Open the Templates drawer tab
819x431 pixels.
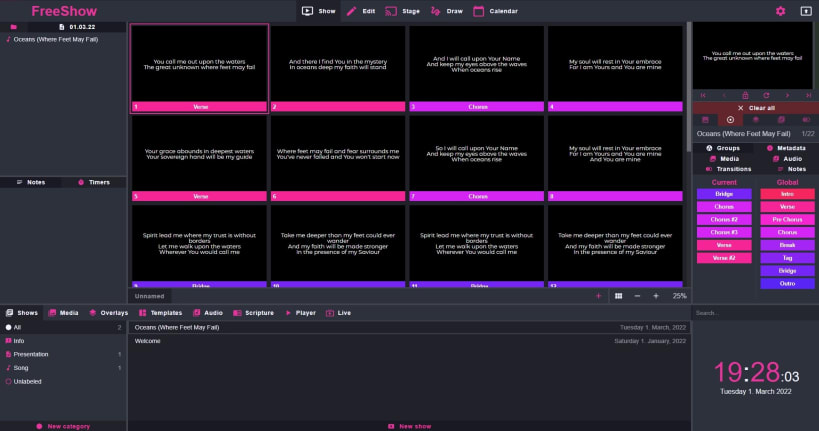[160, 312]
